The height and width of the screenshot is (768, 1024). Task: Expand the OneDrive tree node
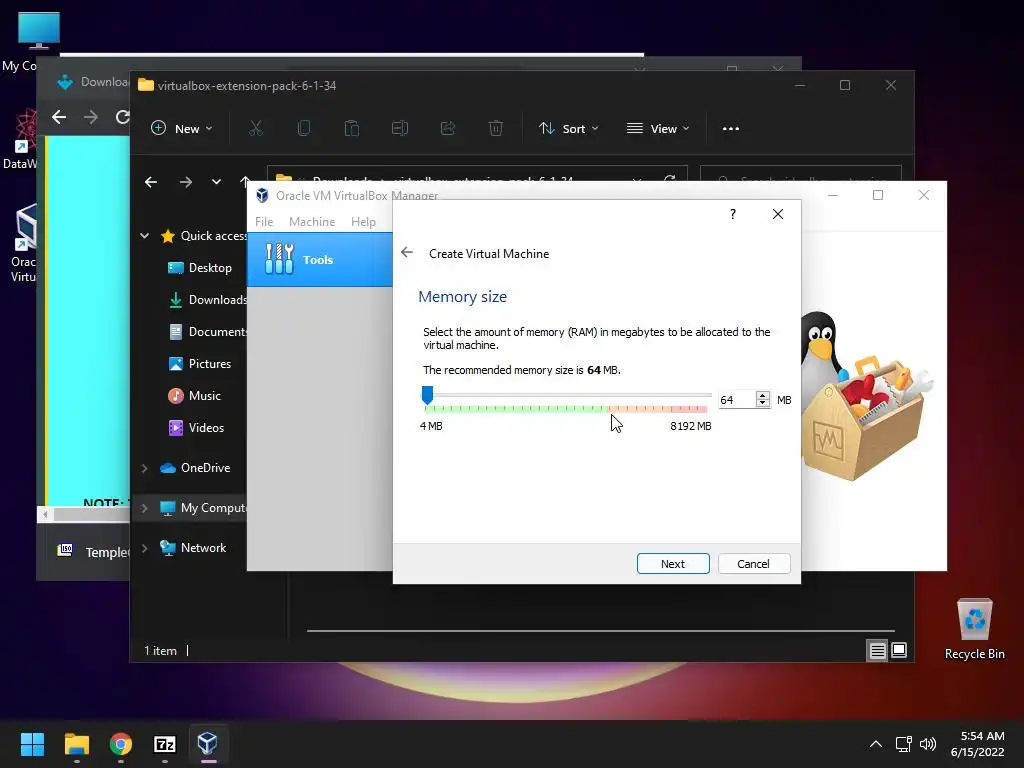tap(144, 468)
